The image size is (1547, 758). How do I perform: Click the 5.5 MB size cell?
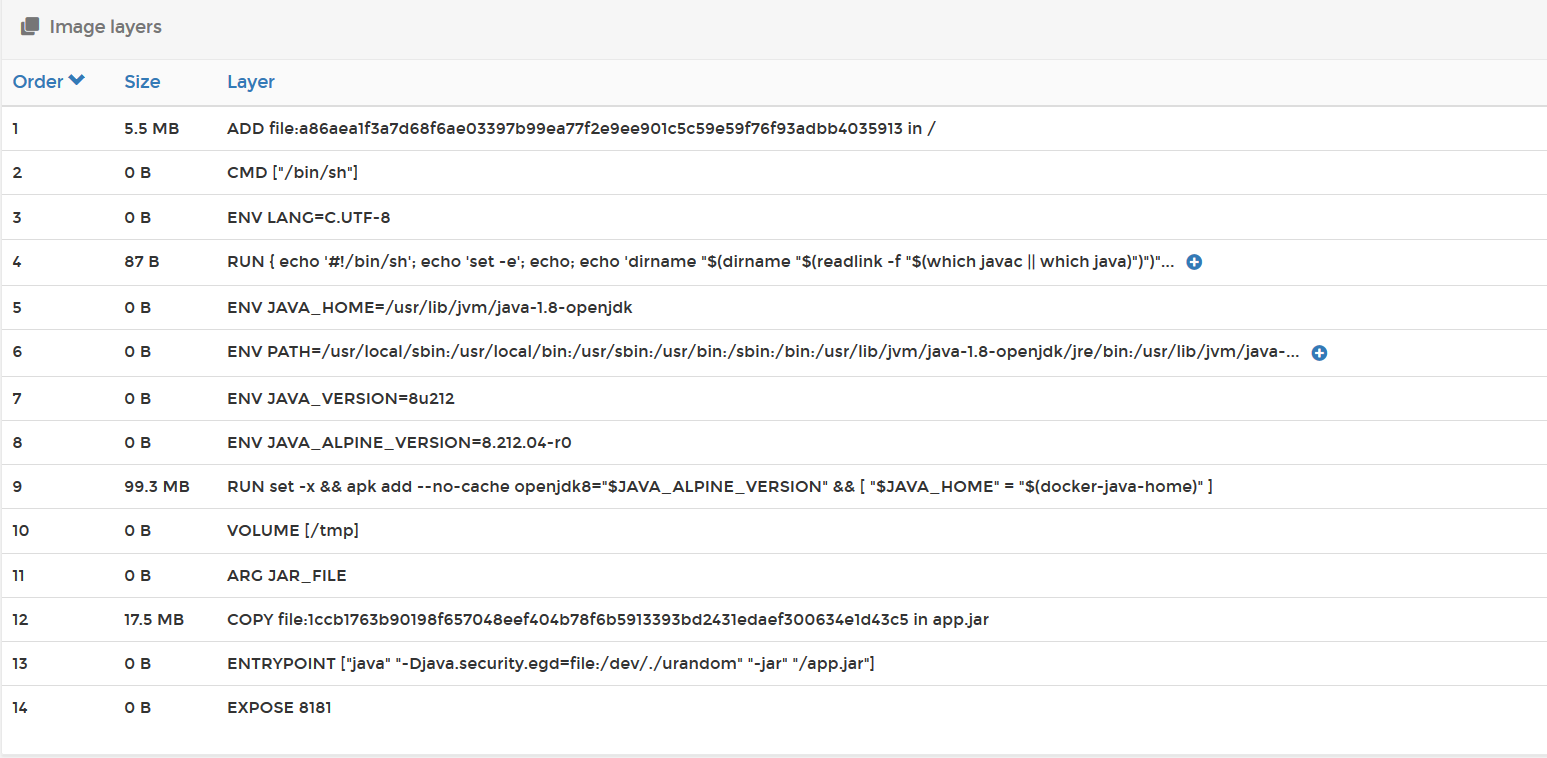point(152,128)
